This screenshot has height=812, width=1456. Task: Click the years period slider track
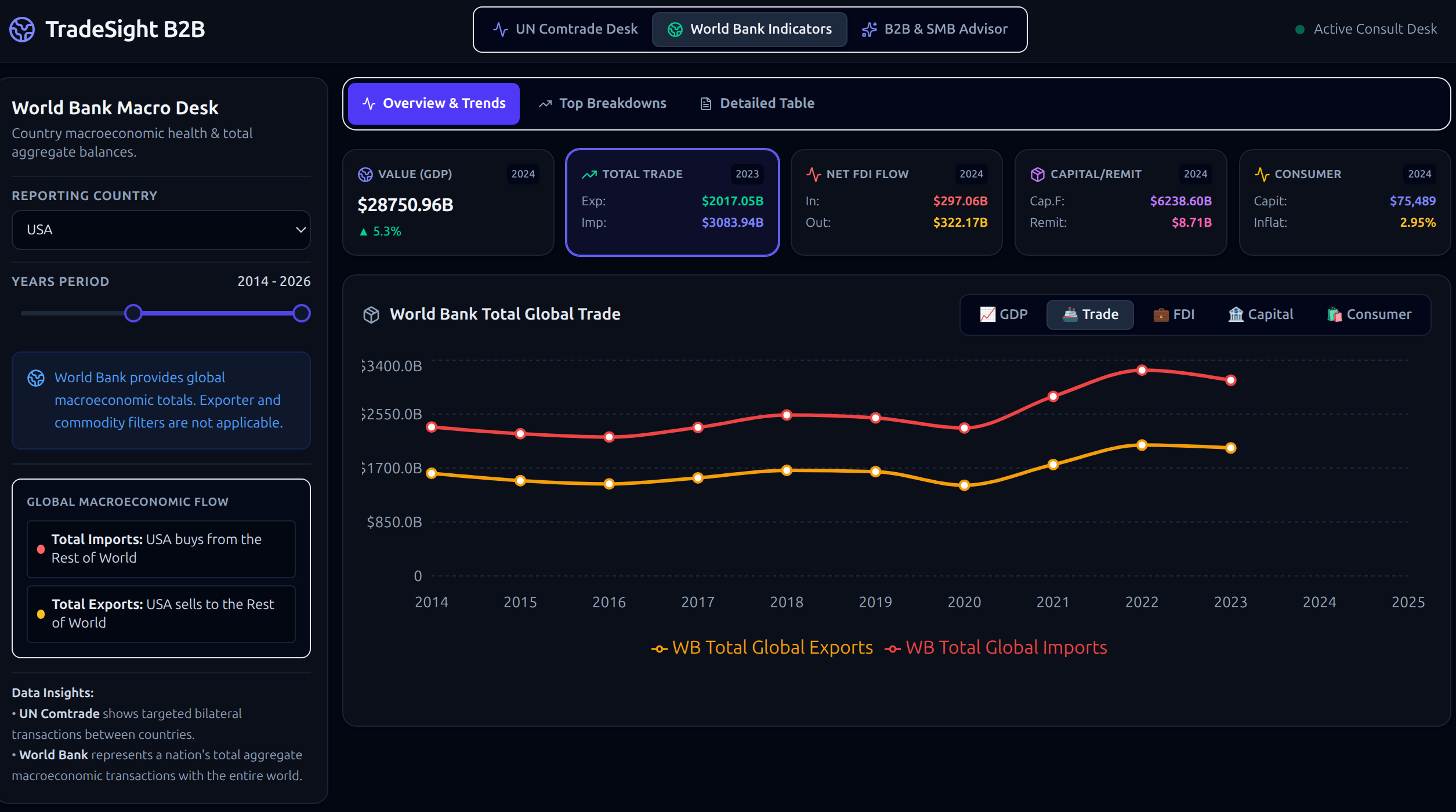[x=161, y=313]
